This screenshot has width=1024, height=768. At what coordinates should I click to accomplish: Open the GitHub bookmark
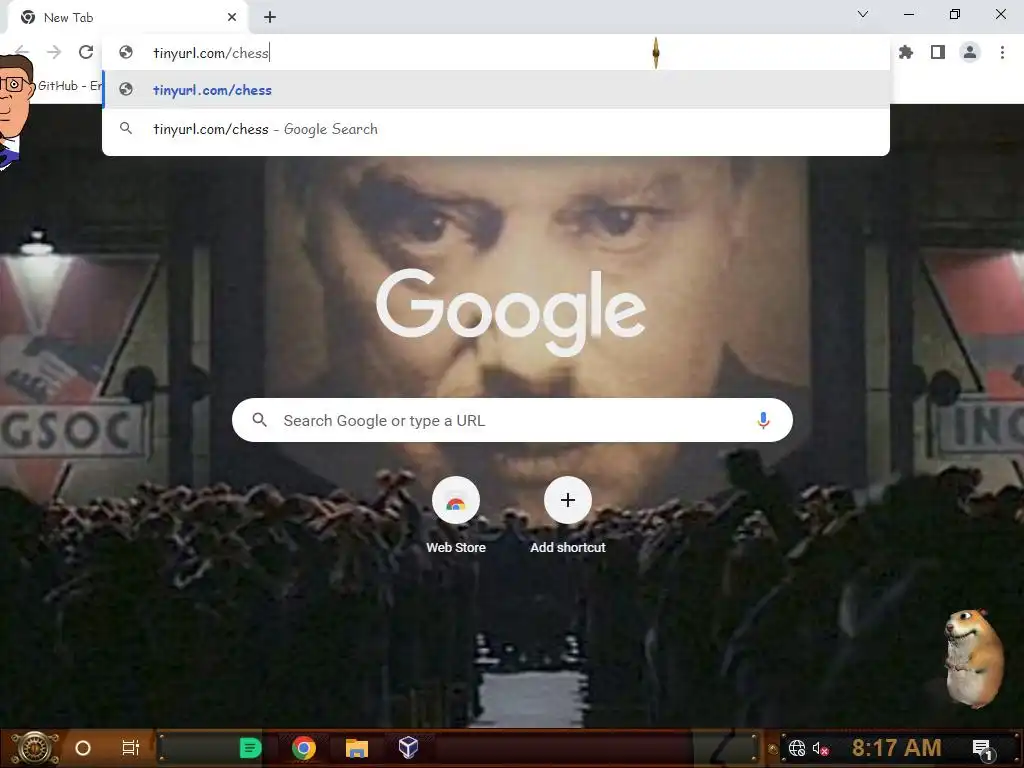(x=70, y=86)
